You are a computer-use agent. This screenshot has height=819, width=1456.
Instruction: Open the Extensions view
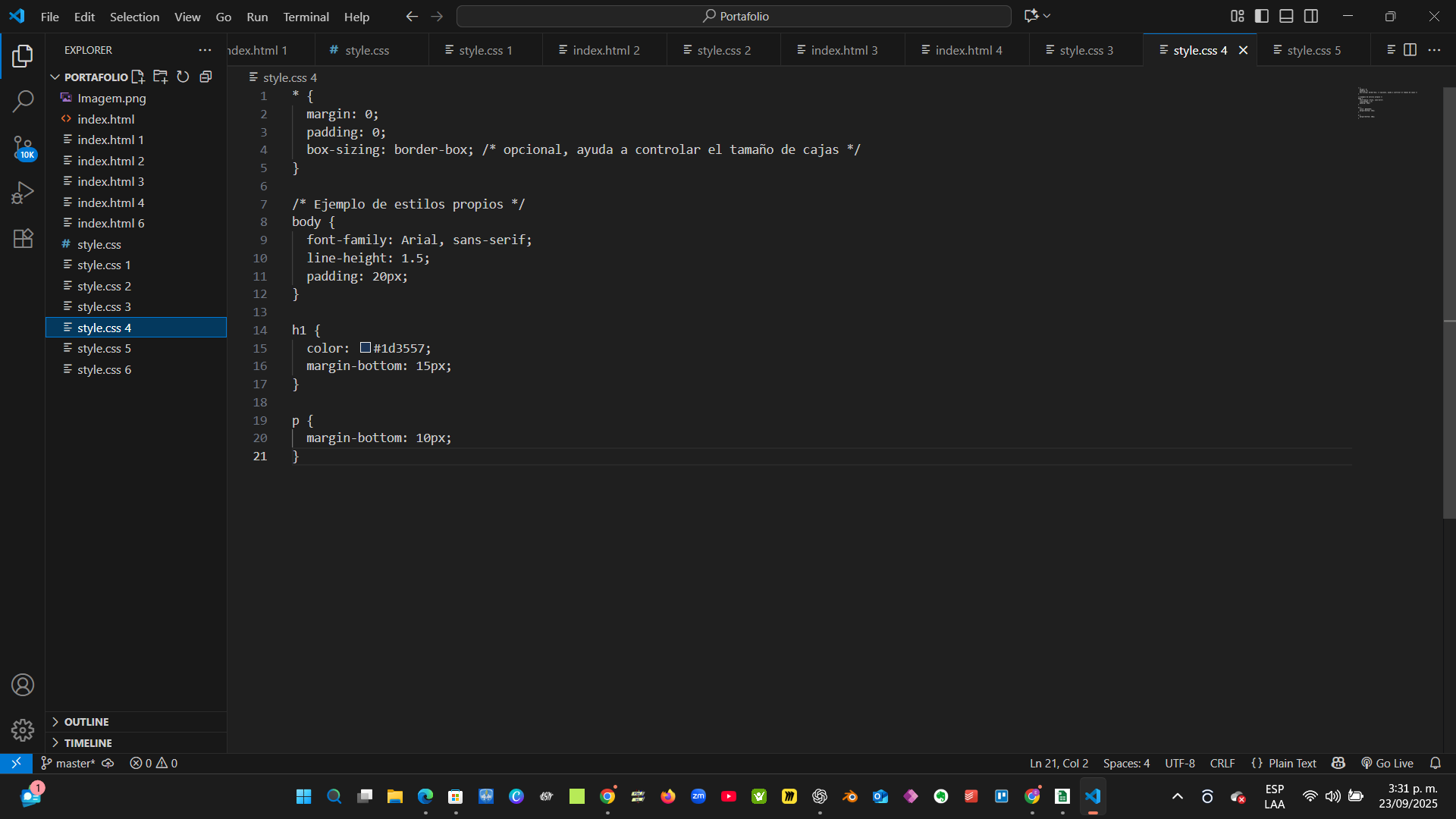(x=23, y=238)
